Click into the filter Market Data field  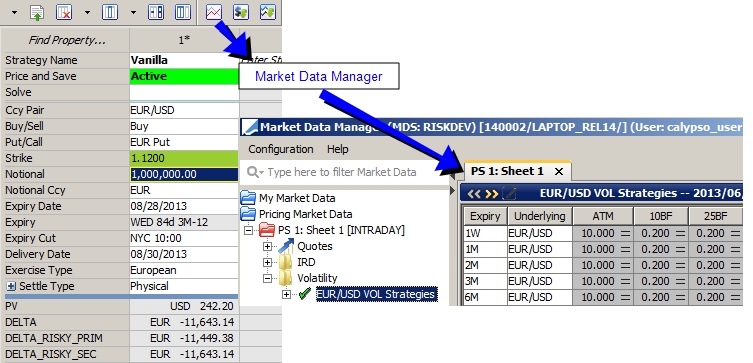pyautogui.click(x=343, y=172)
